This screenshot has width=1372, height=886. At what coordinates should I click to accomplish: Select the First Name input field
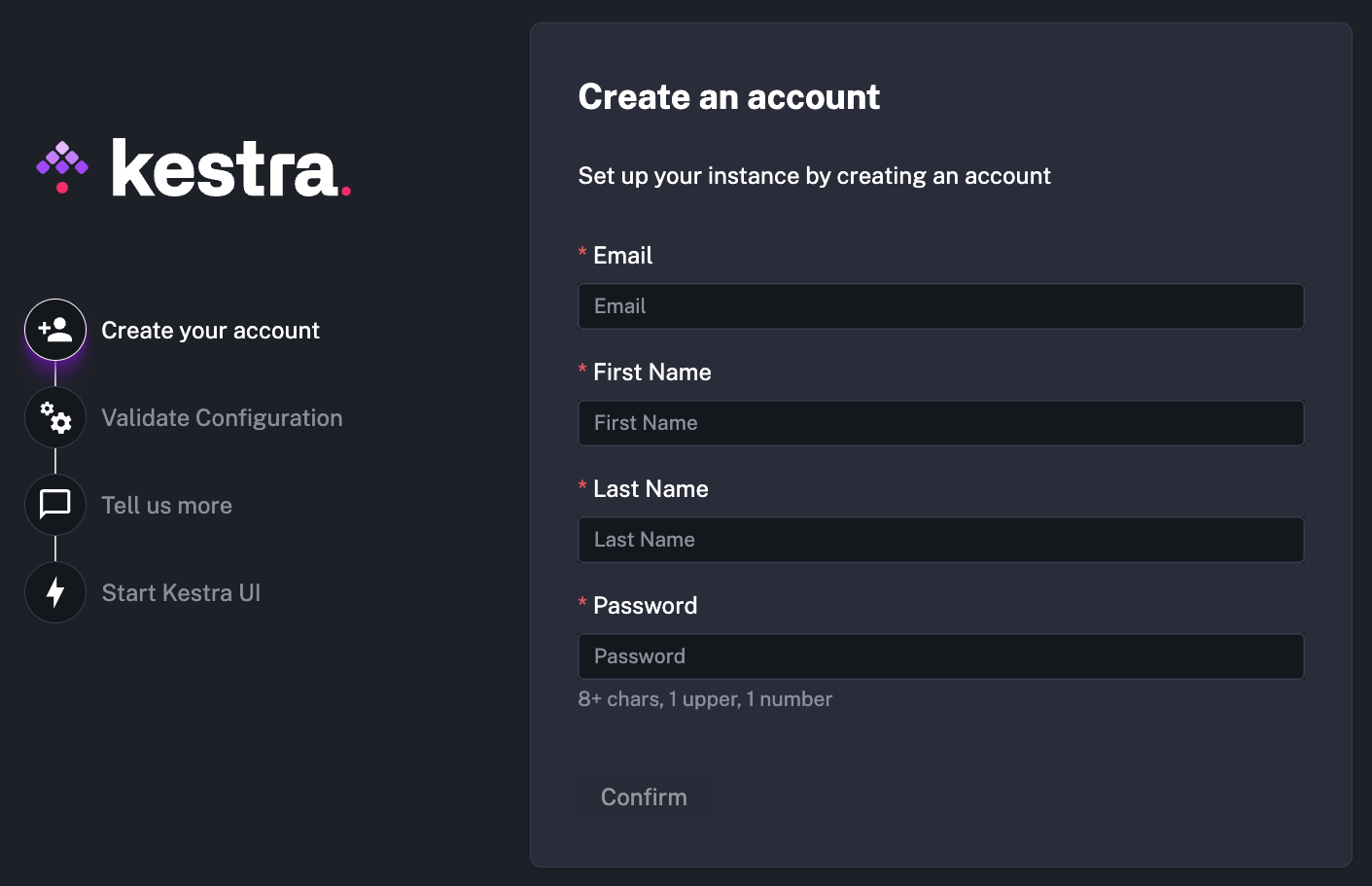coord(940,422)
